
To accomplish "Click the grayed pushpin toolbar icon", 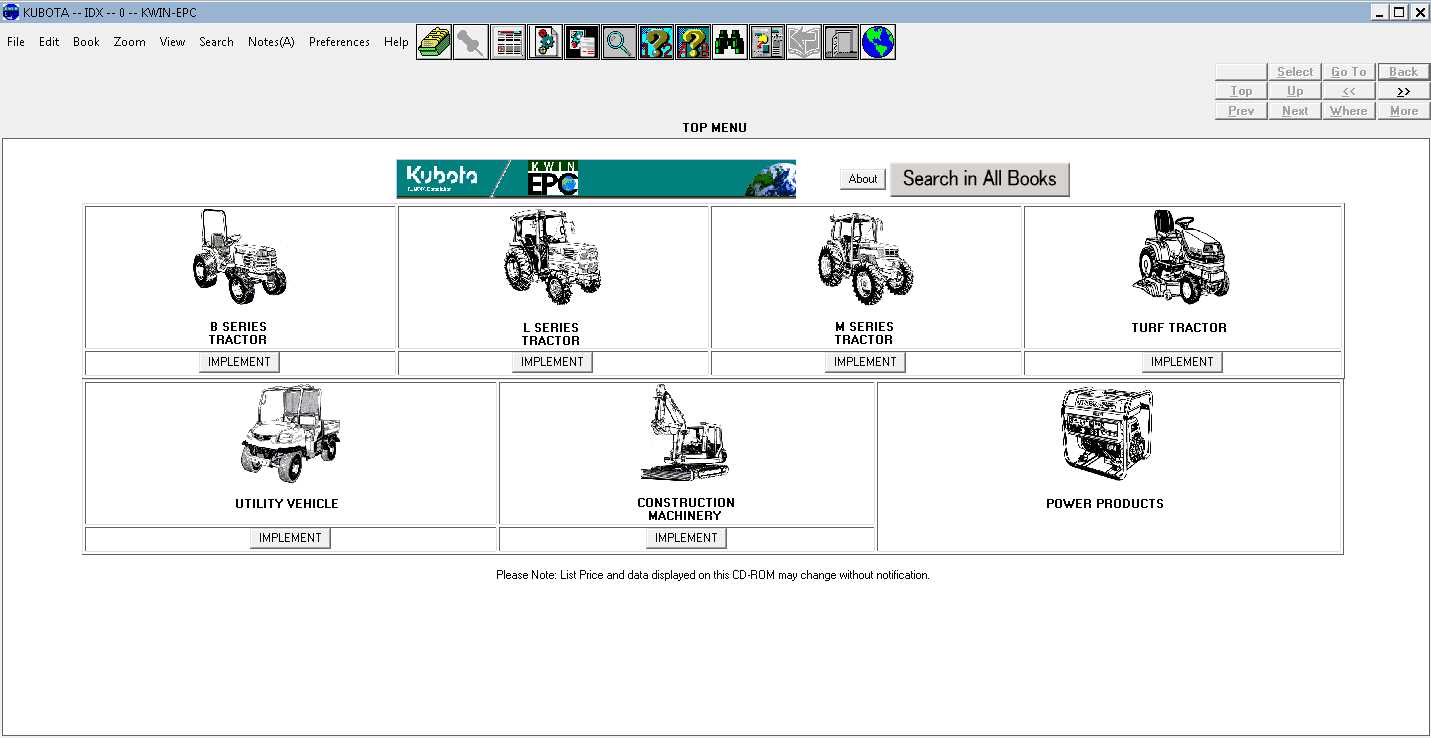I will click(x=471, y=42).
